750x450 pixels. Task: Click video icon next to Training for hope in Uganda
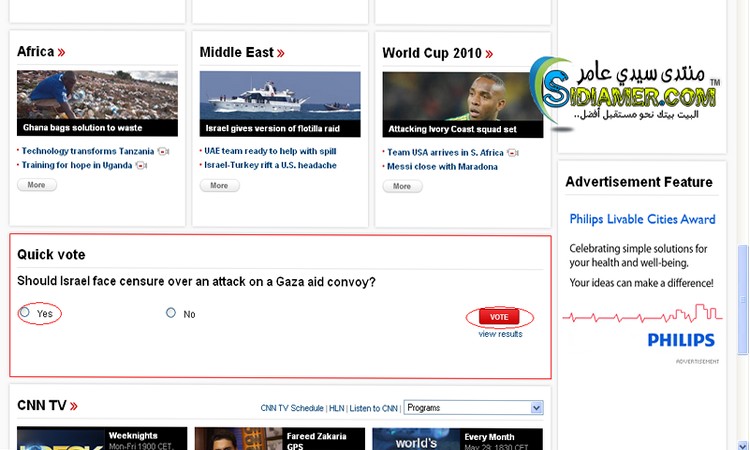point(141,166)
